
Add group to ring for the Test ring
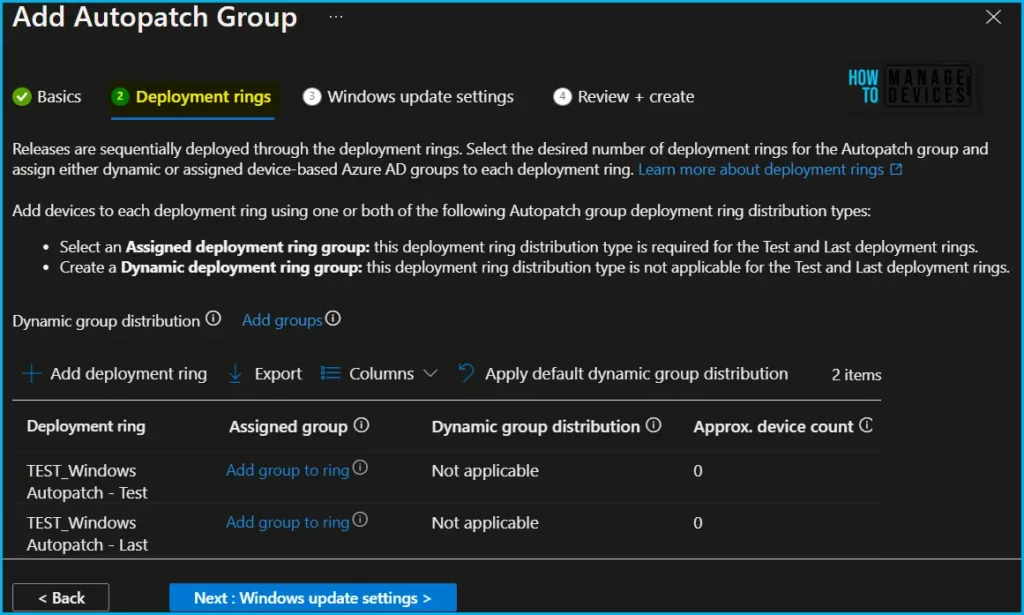coord(287,470)
